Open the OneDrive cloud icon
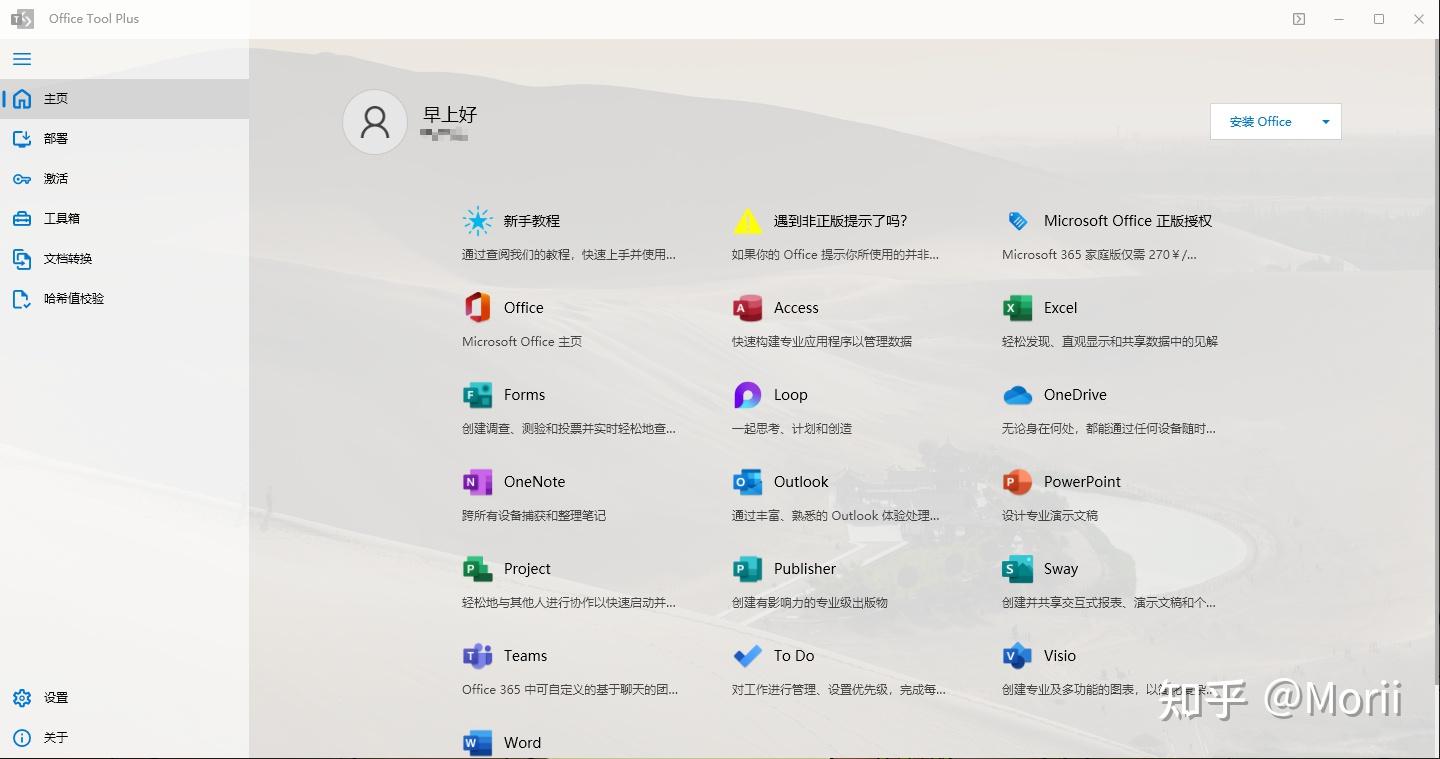 click(x=1018, y=395)
